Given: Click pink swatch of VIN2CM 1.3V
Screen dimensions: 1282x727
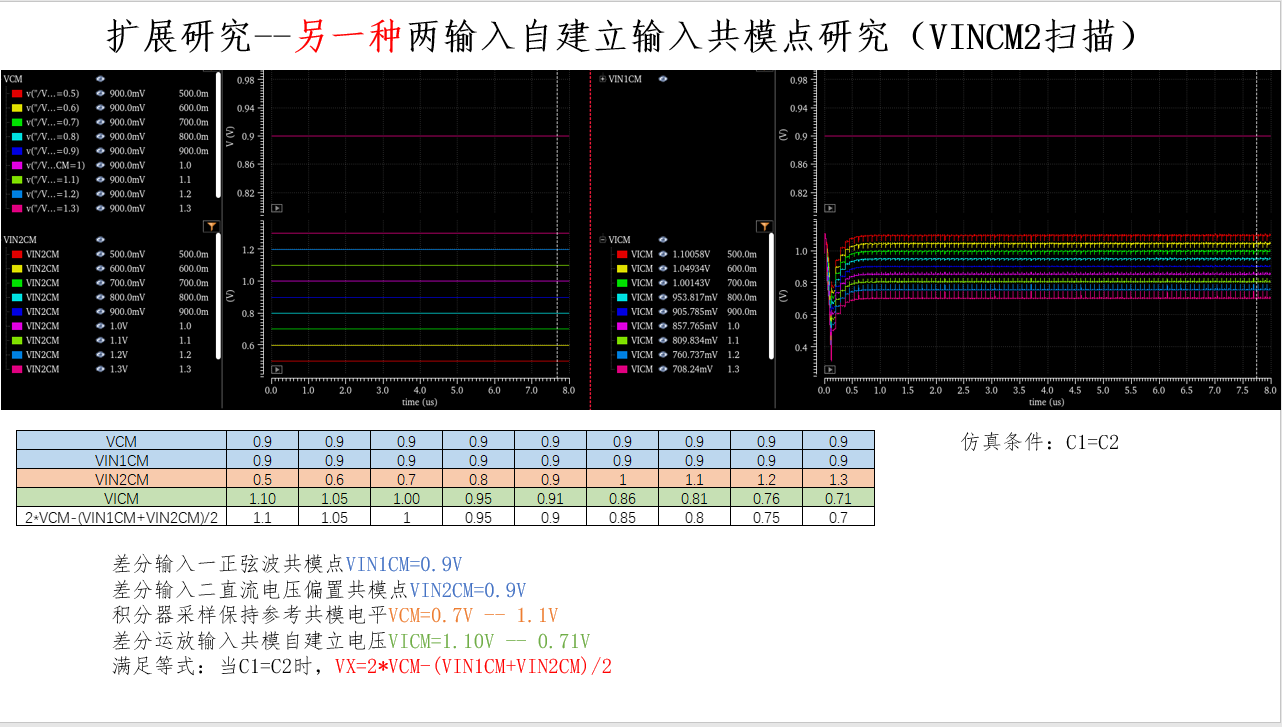Looking at the screenshot, I should click(17, 369).
